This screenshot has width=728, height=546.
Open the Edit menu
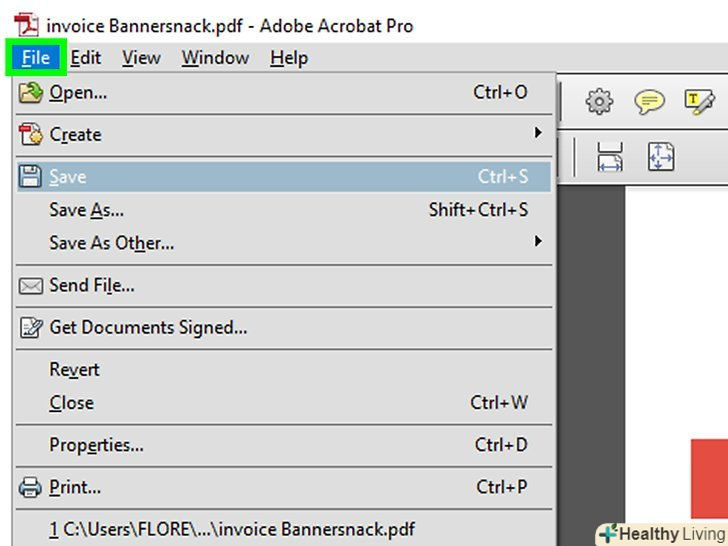(x=86, y=58)
